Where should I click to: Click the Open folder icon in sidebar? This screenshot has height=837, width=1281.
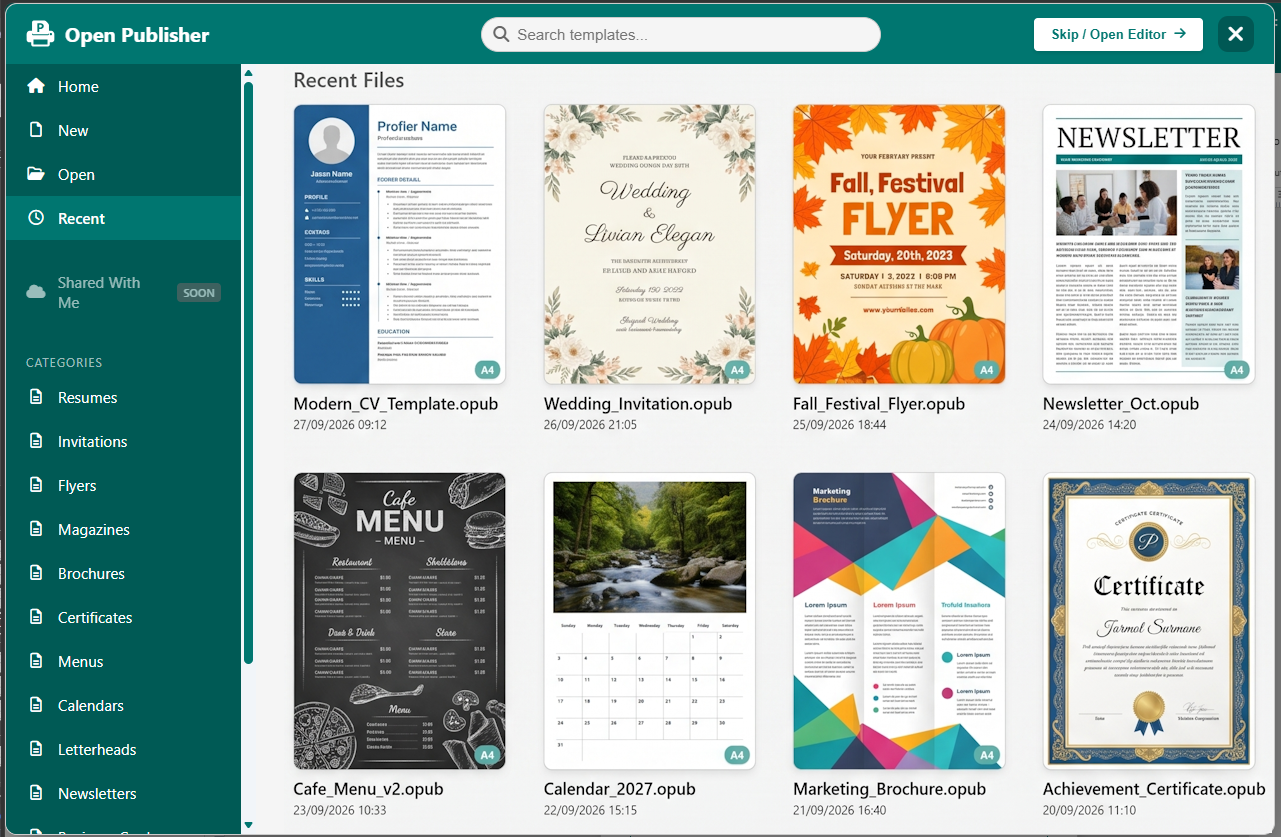36,174
